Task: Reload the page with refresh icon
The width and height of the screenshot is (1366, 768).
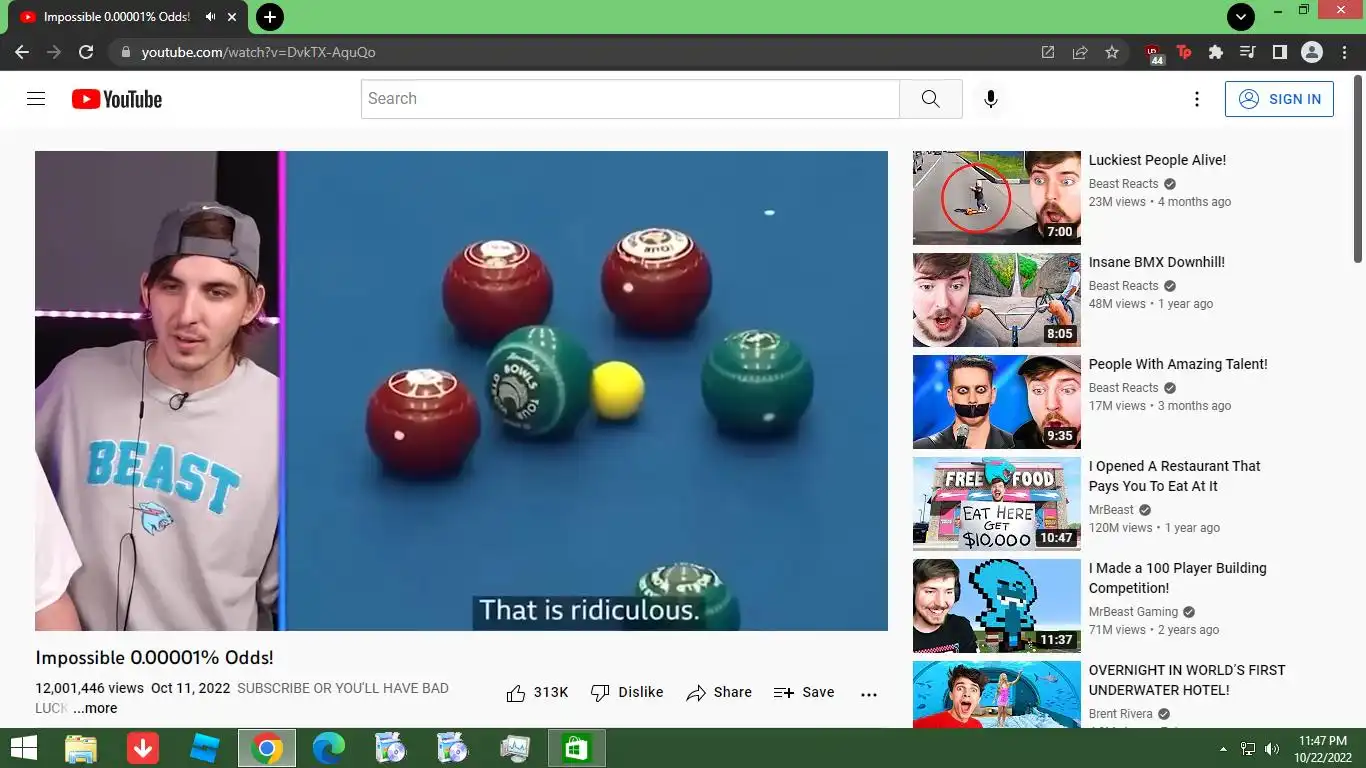Action: tap(86, 52)
